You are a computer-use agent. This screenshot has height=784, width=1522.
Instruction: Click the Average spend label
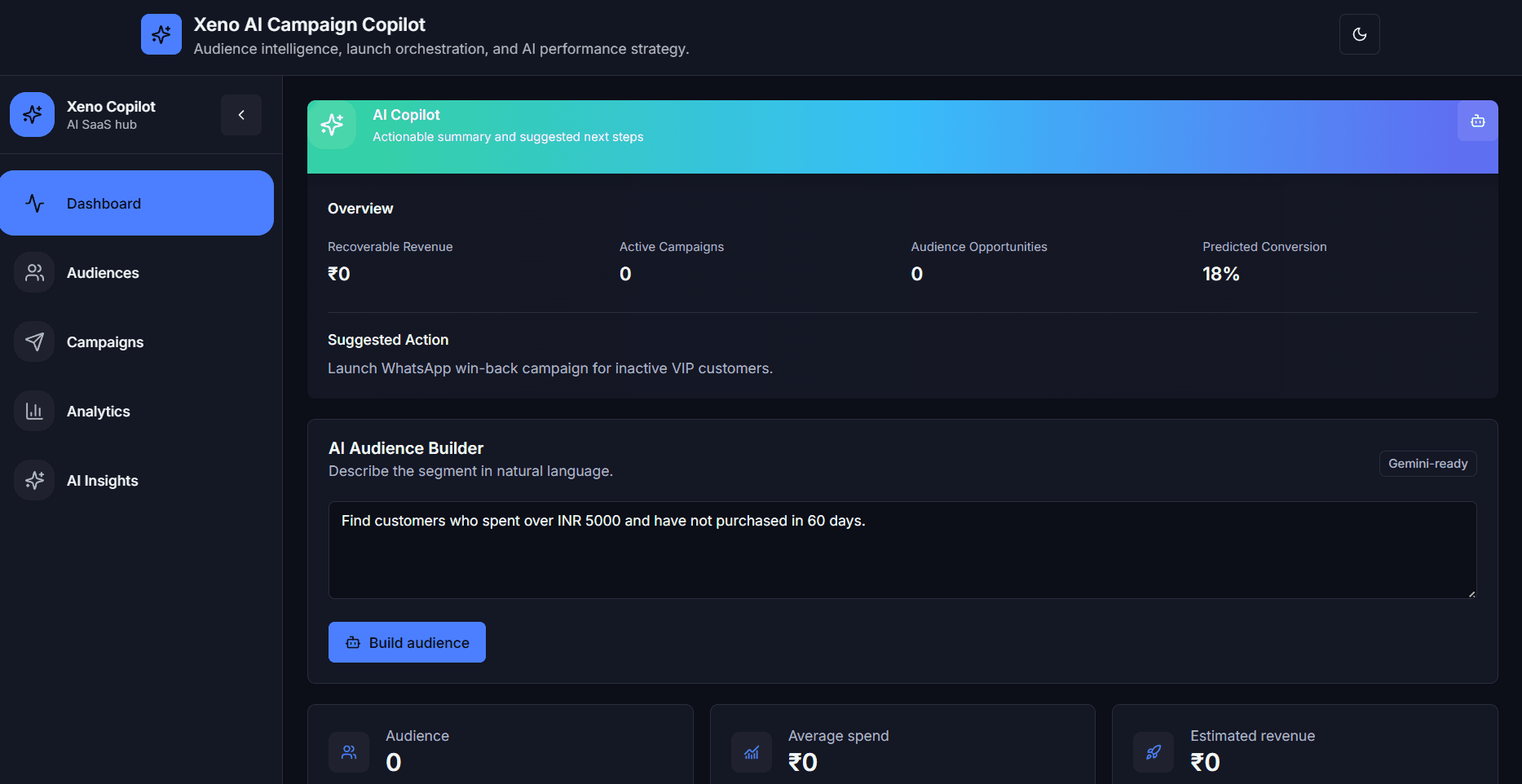[x=838, y=736]
